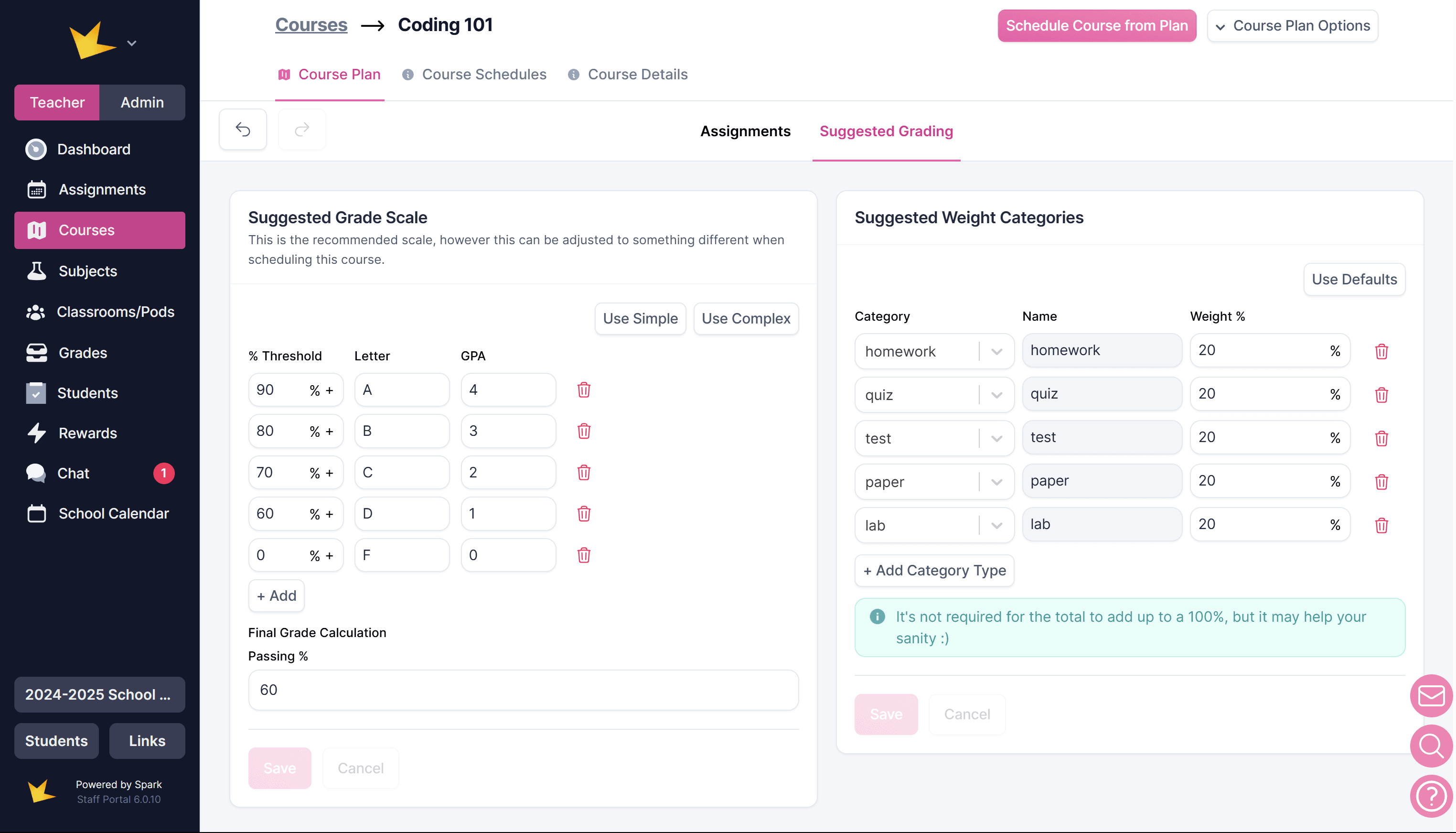
Task: Delete the F grade scale row
Action: [x=583, y=555]
